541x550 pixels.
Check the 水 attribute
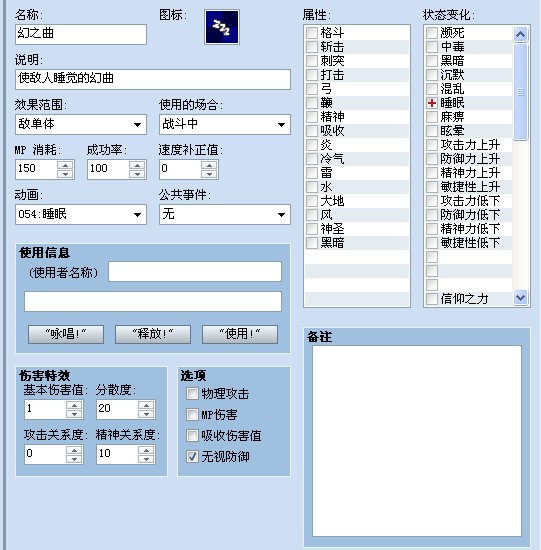coord(312,187)
